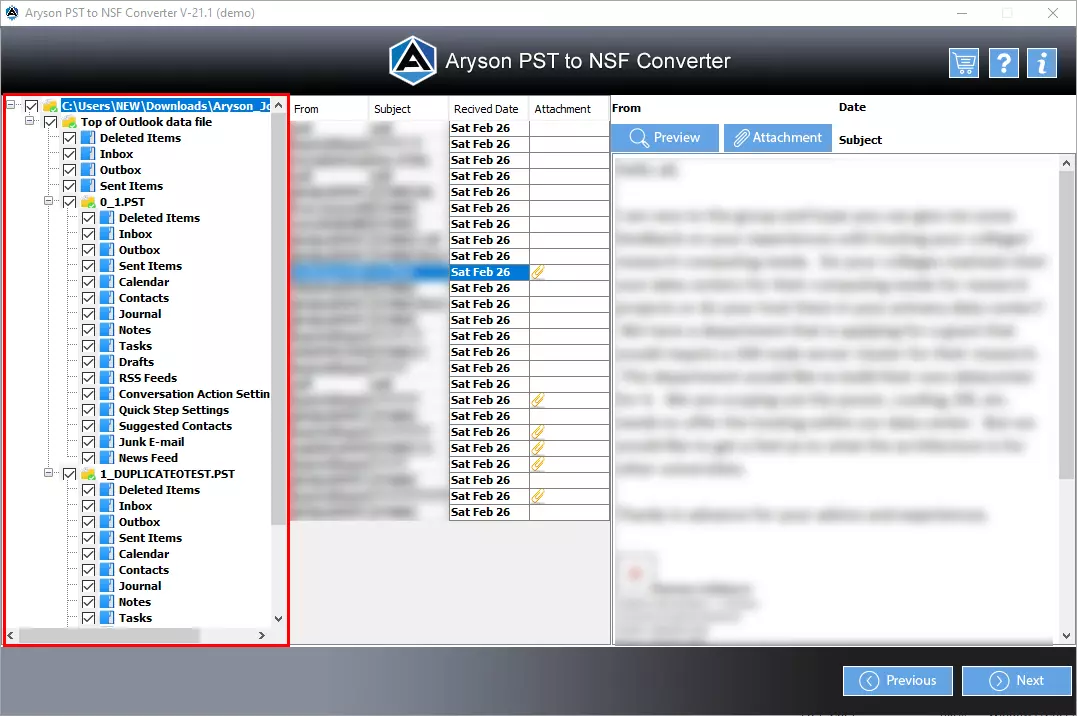Proceed with the Next button
1077x716 pixels.
(x=1017, y=680)
